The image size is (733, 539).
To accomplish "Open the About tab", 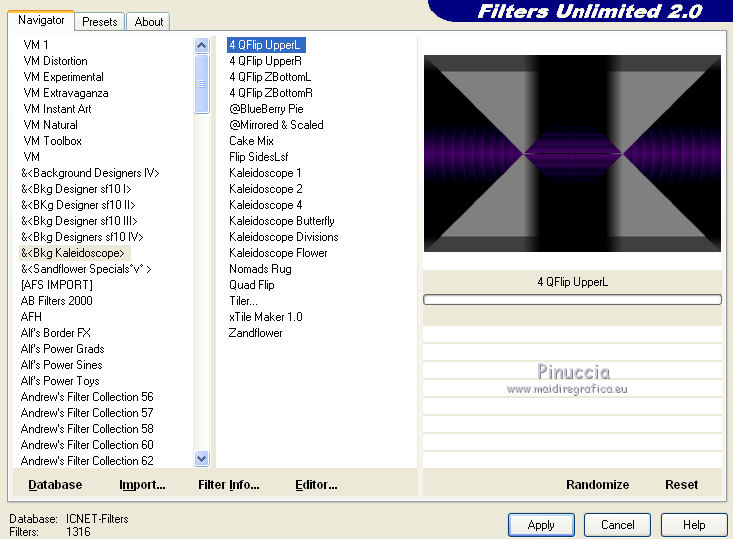I will pyautogui.click(x=149, y=22).
